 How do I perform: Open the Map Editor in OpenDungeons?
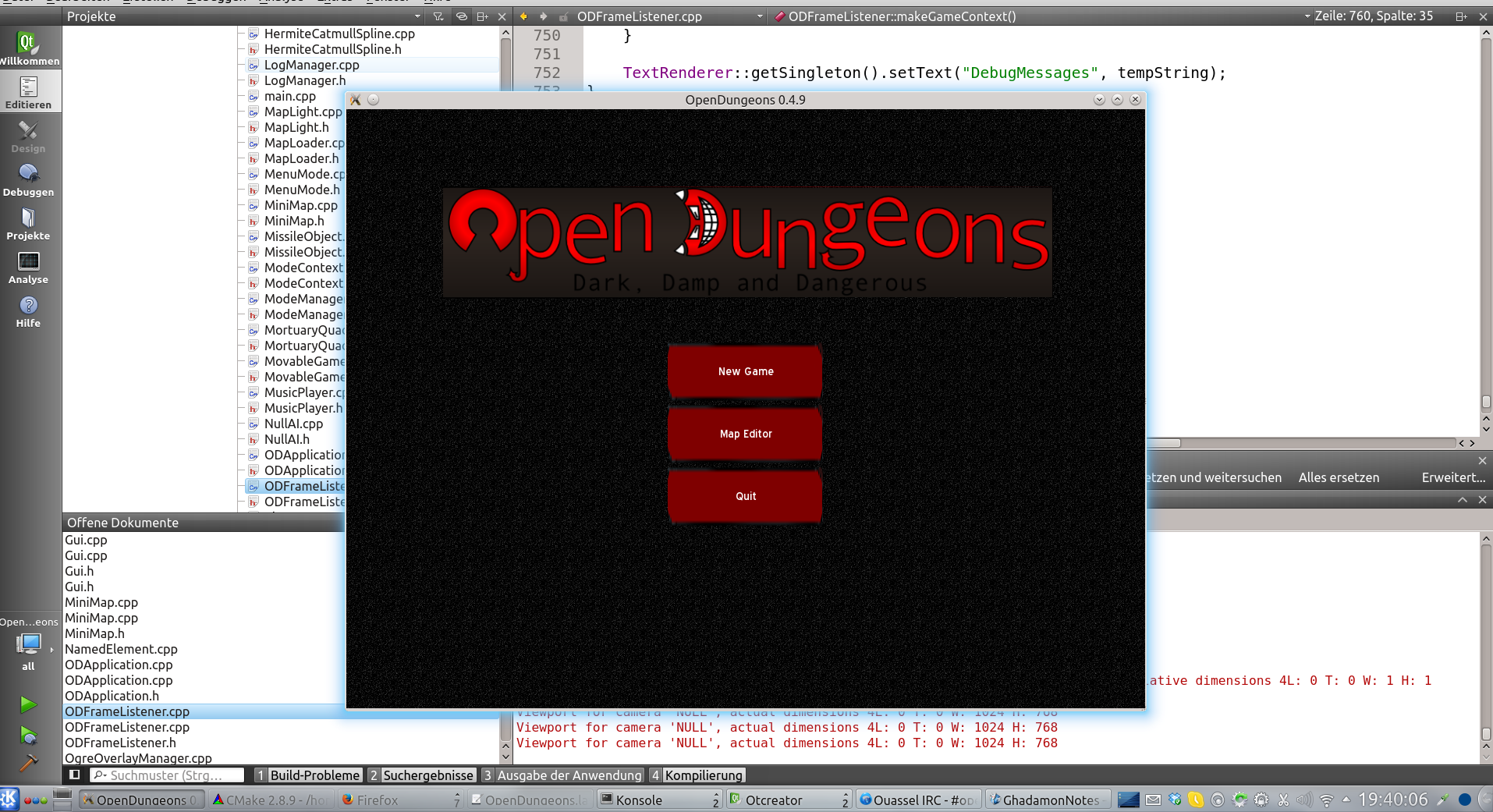point(745,434)
